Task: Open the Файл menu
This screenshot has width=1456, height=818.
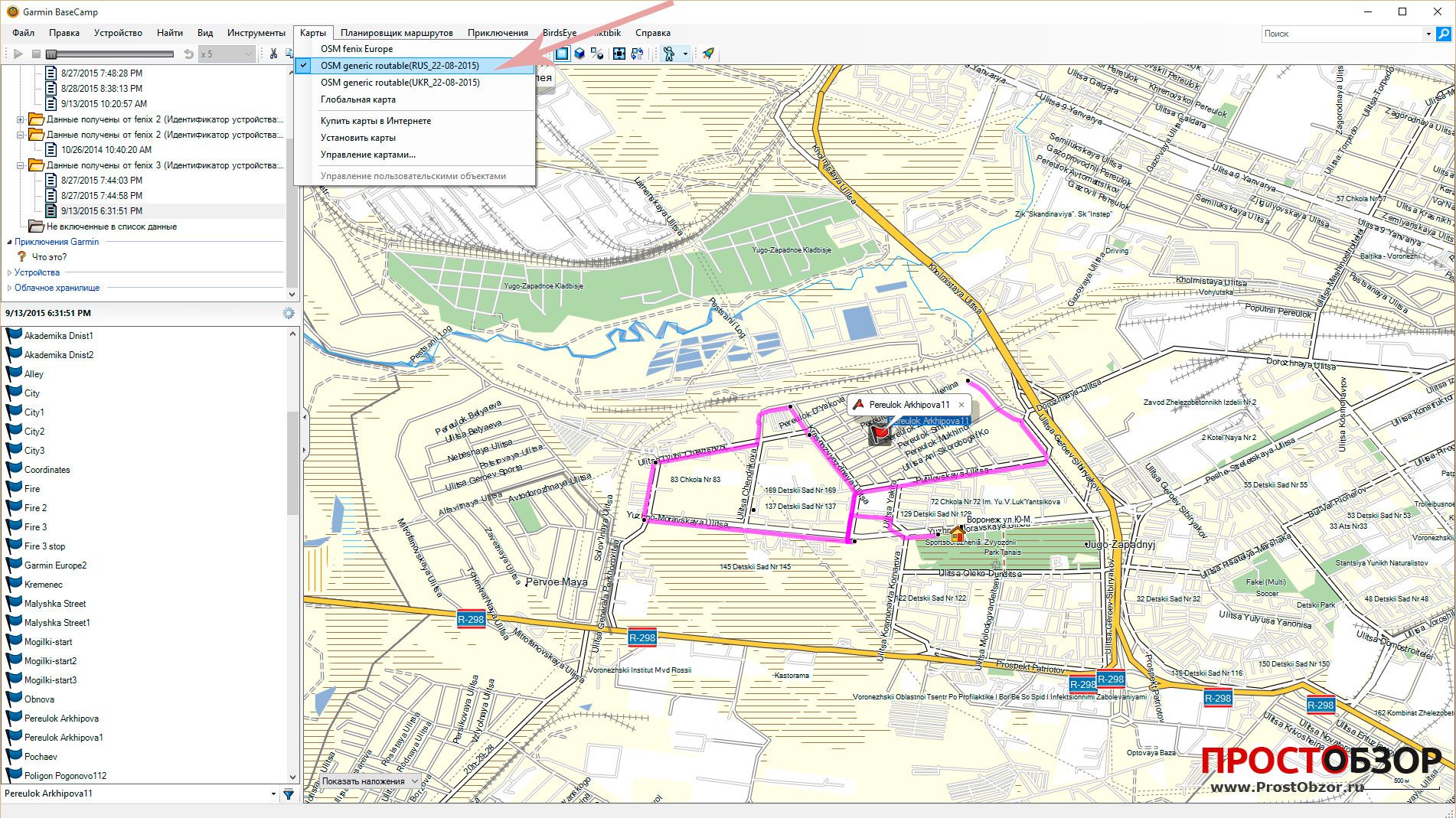Action: tap(23, 33)
